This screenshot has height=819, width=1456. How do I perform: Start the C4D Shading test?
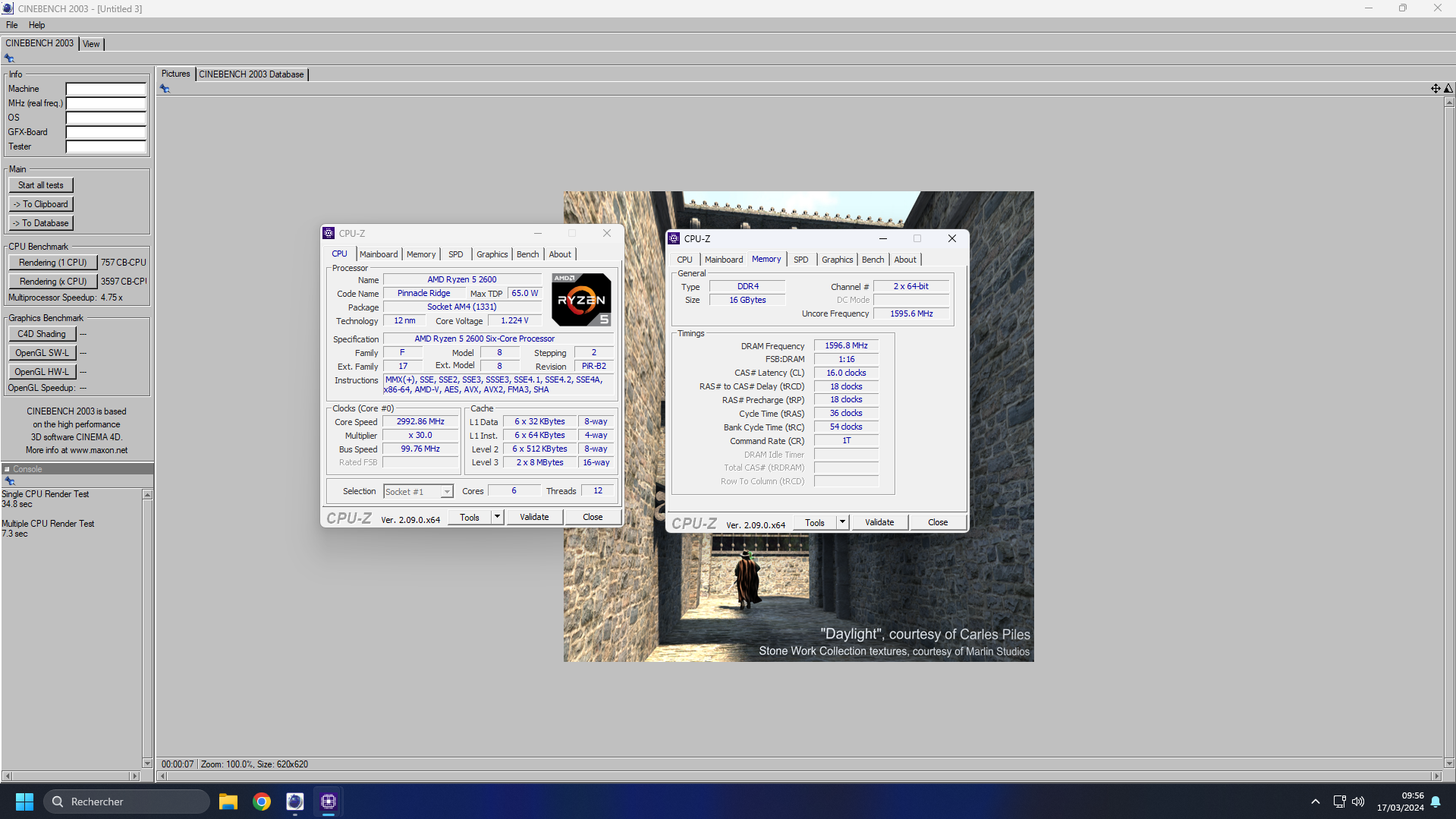[x=42, y=334]
